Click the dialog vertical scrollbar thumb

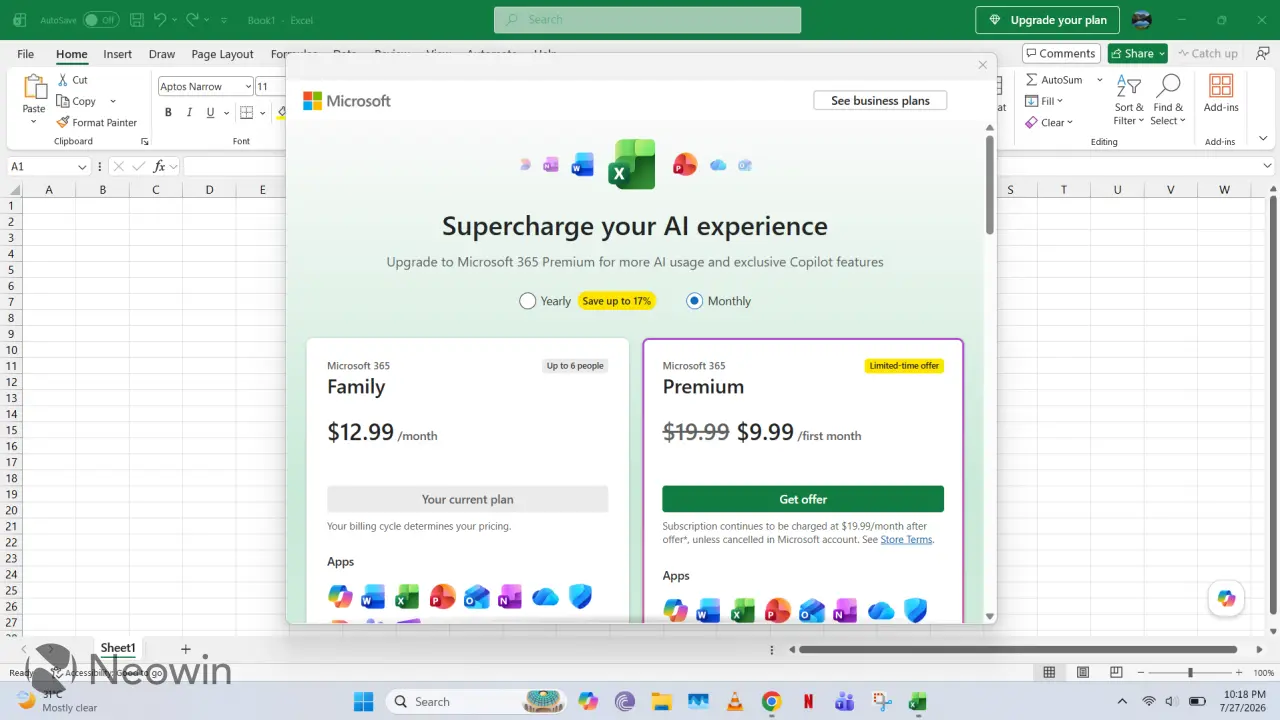990,185
